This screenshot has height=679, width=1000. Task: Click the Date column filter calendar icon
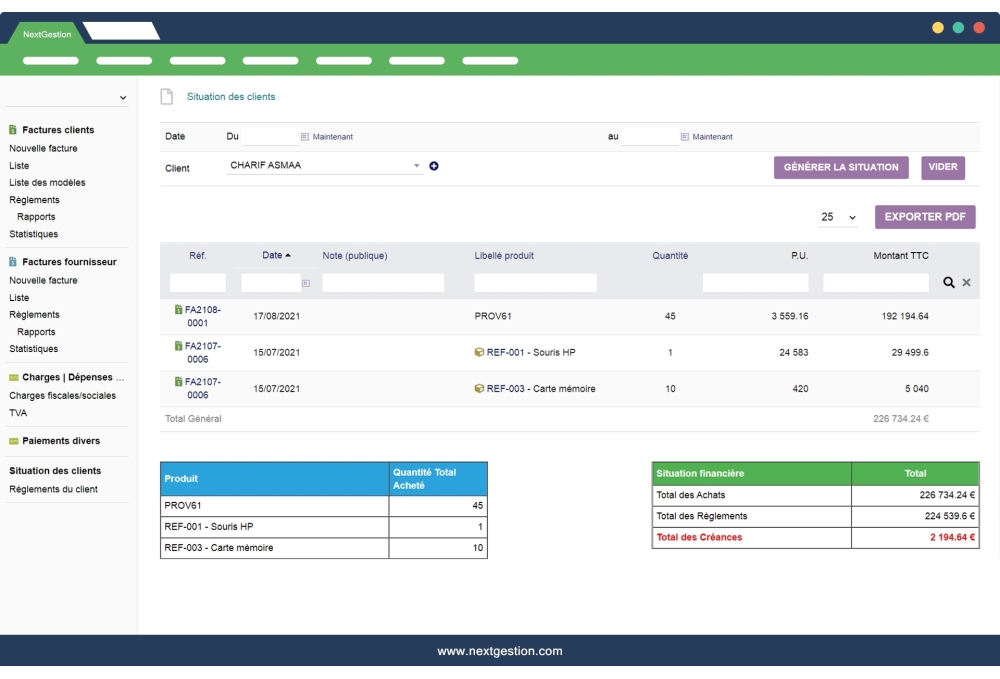(306, 283)
